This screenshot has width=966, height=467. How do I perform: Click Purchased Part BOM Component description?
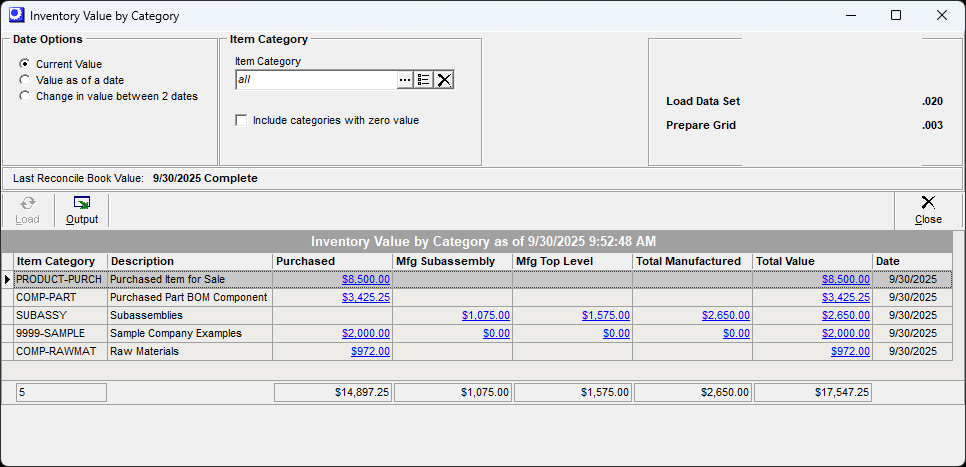coord(190,297)
